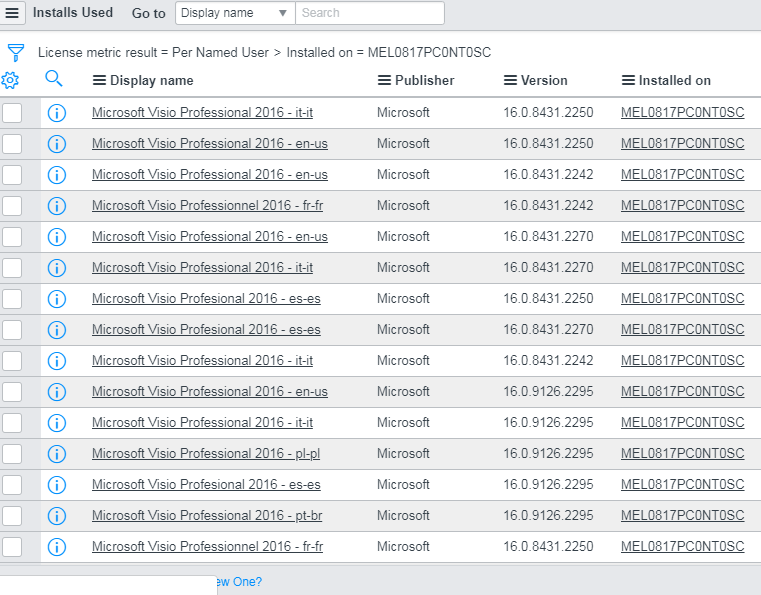Click info icon for it-it version 16.0.8431.2242
This screenshot has width=761, height=595.
pyautogui.click(x=57, y=361)
